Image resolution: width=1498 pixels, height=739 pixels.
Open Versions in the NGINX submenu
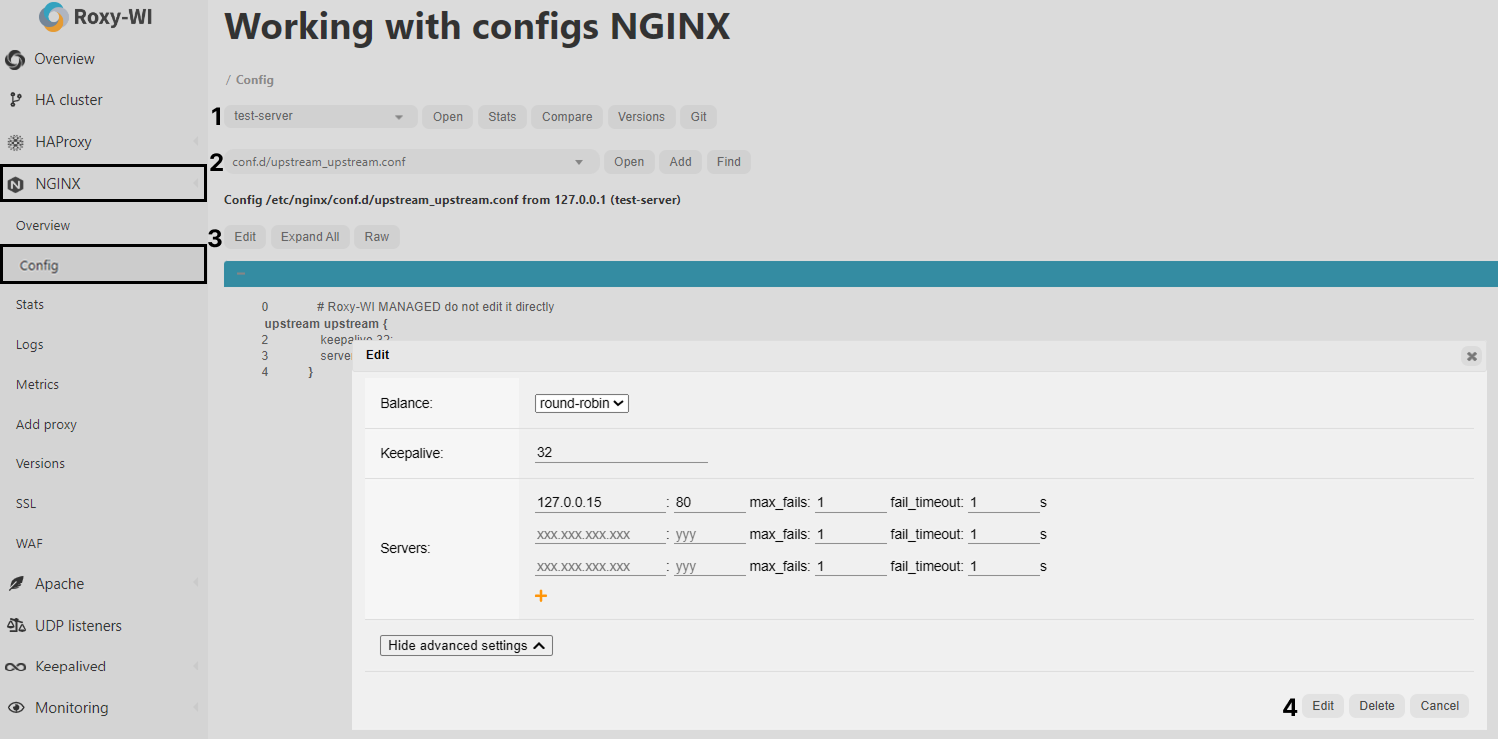[x=40, y=464]
